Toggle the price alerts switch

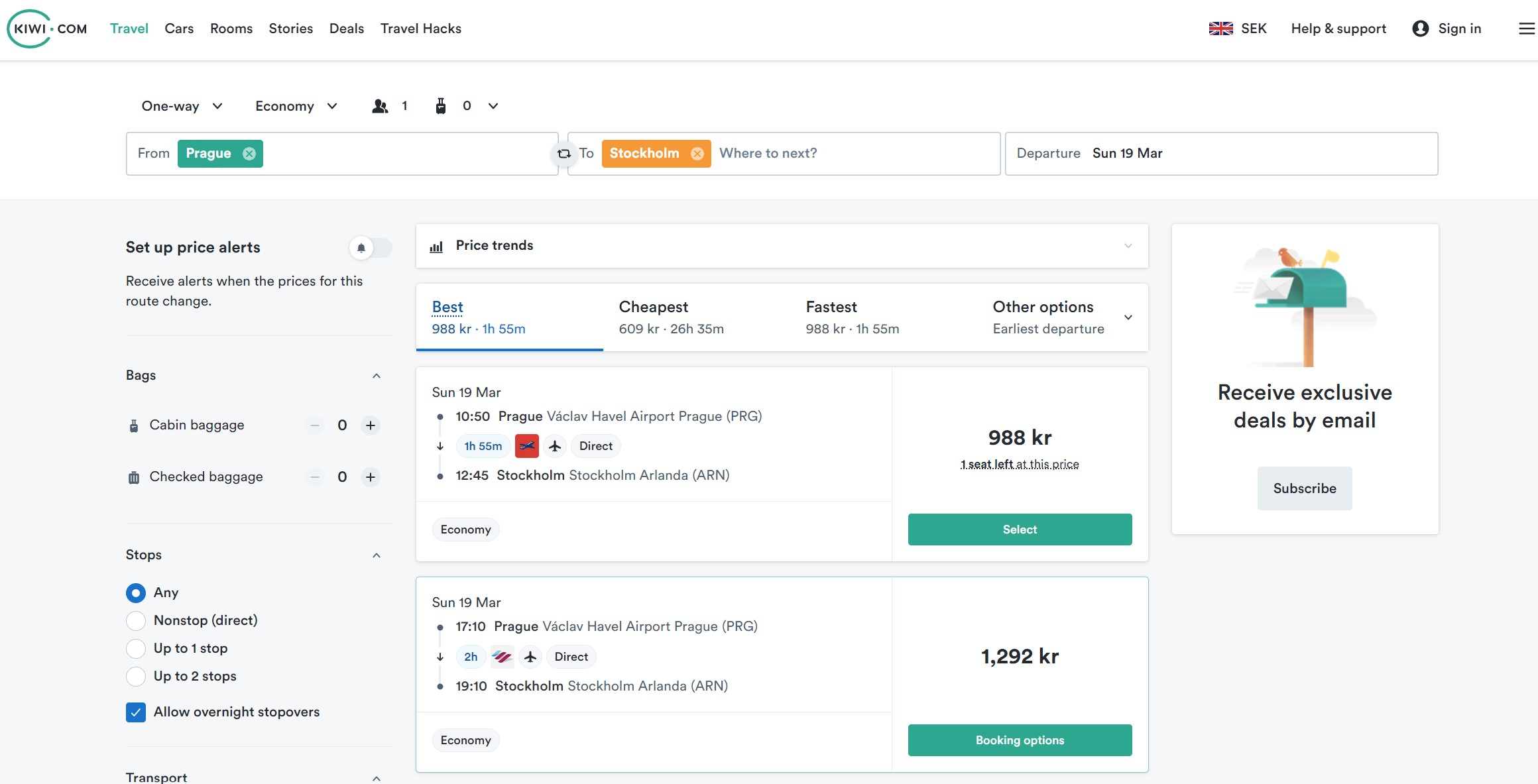(371, 248)
